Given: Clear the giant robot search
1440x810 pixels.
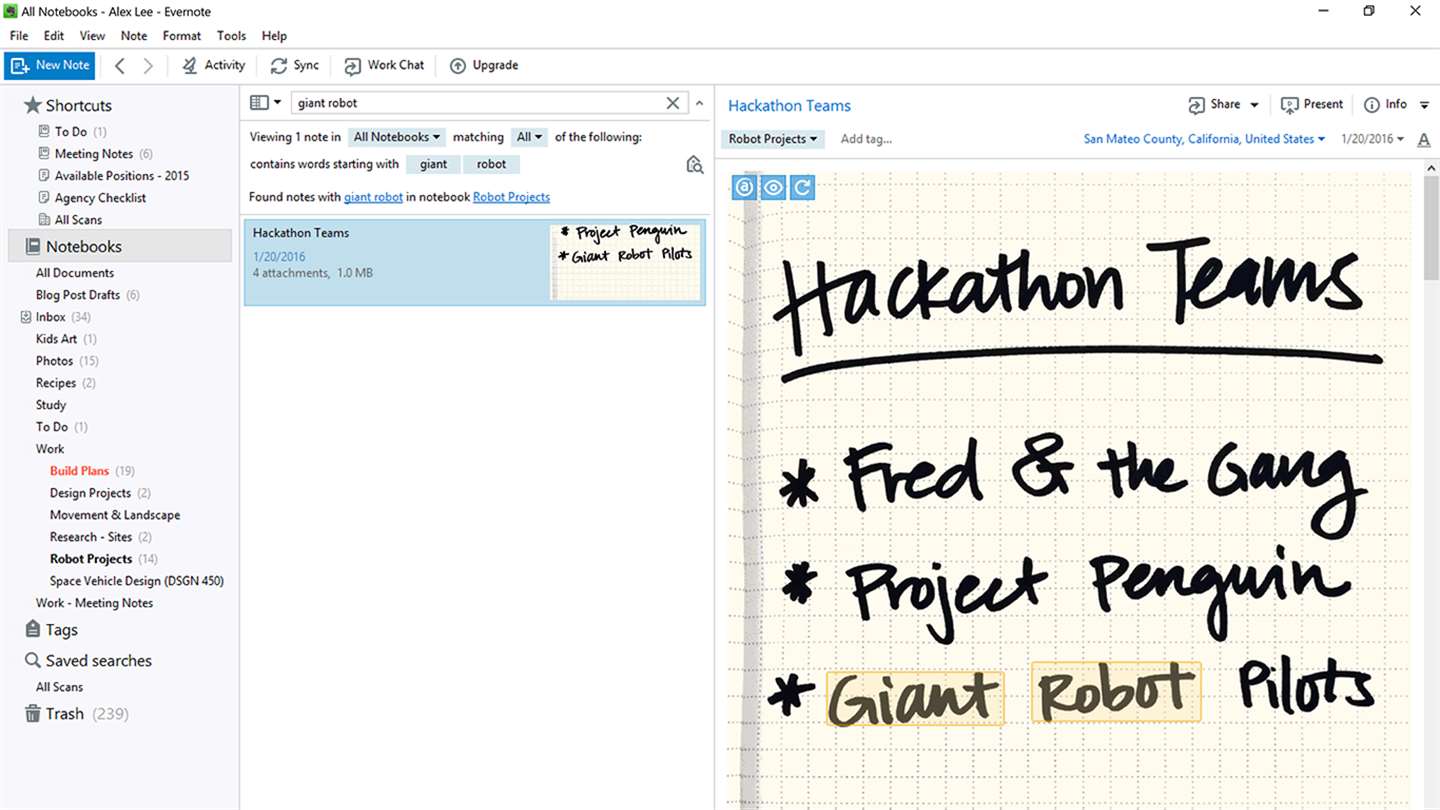Looking at the screenshot, I should pyautogui.click(x=673, y=103).
